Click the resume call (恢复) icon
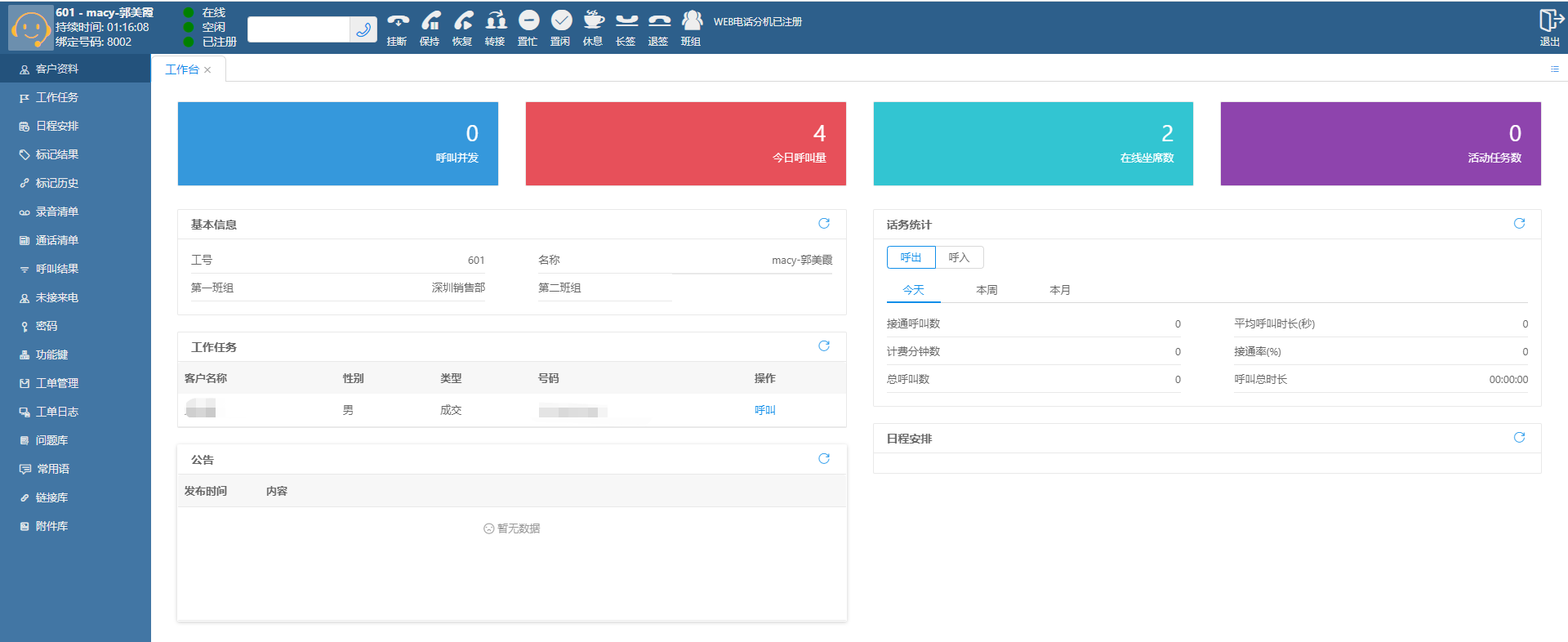This screenshot has height=642, width=1568. click(x=463, y=21)
